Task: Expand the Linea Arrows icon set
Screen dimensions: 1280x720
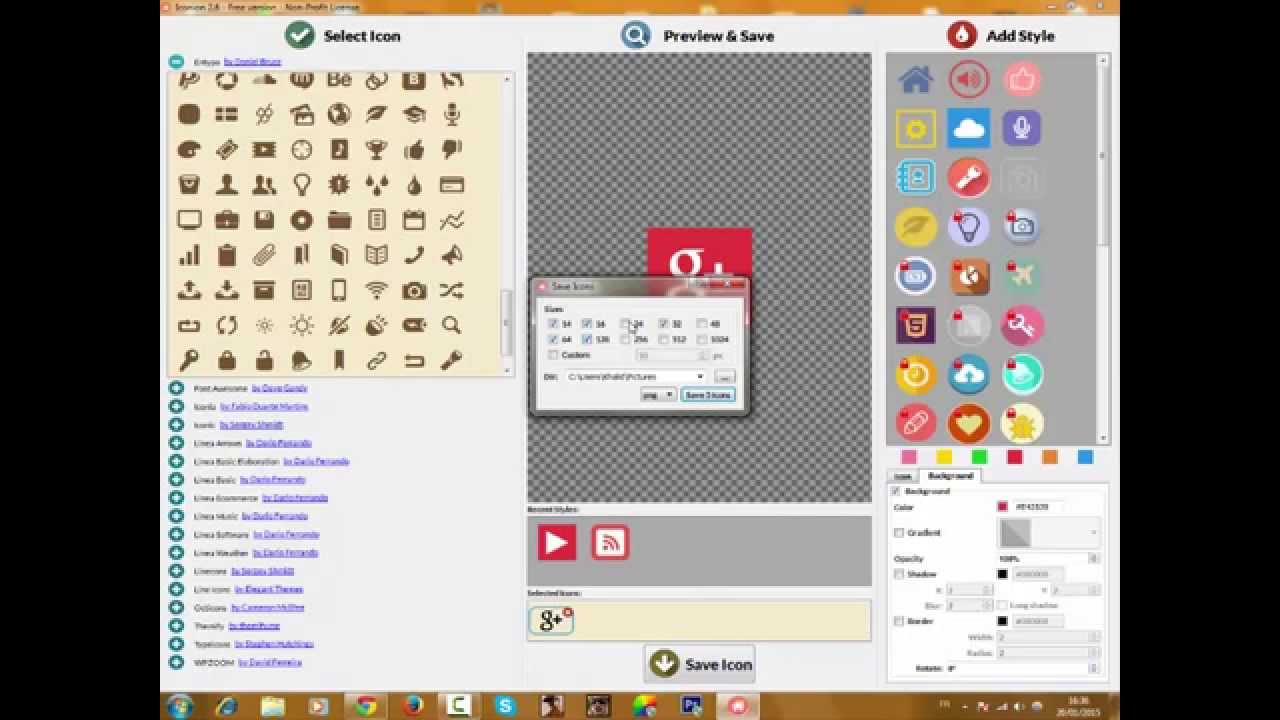Action: point(176,443)
